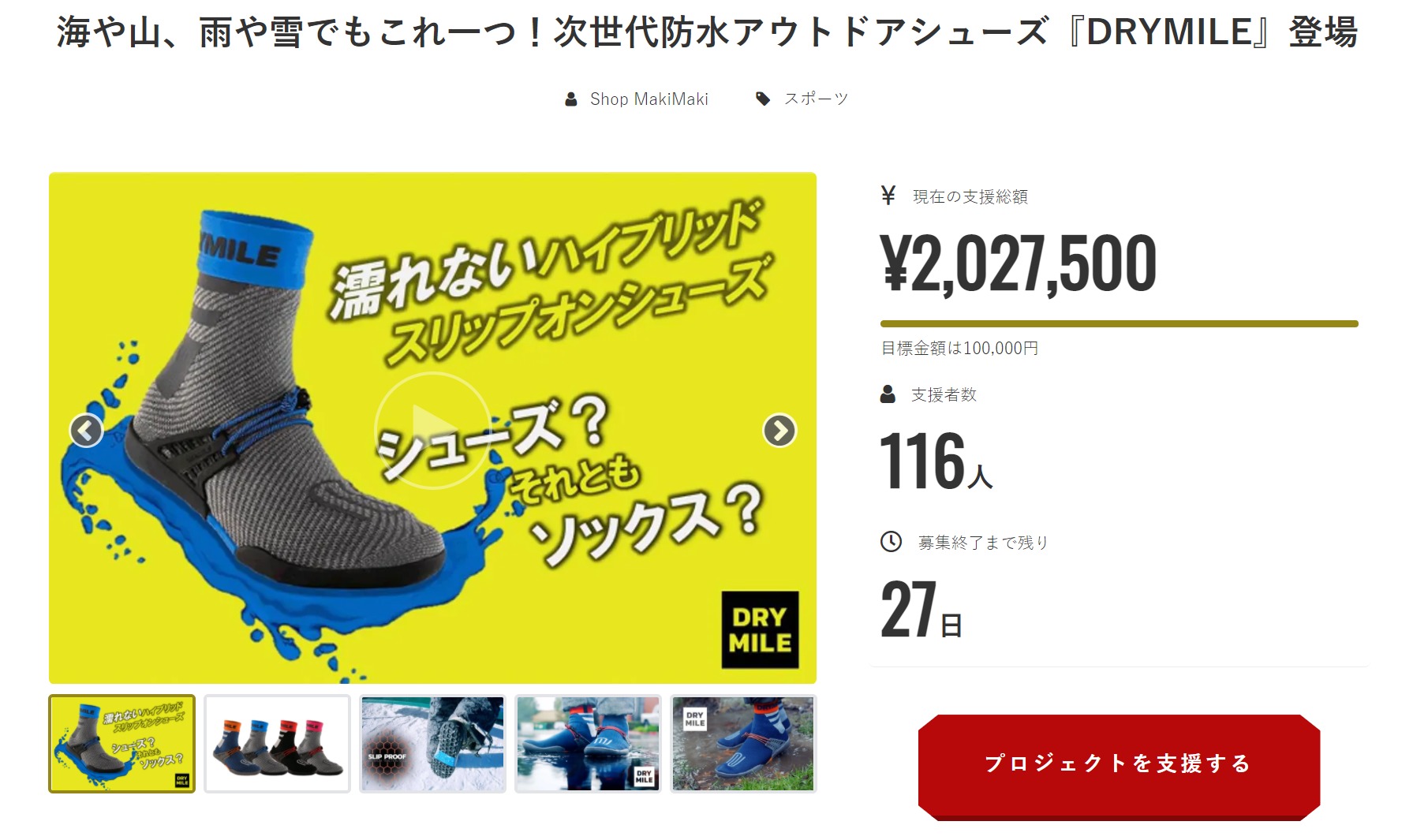Click the DRY MILE logo in main image

[760, 629]
